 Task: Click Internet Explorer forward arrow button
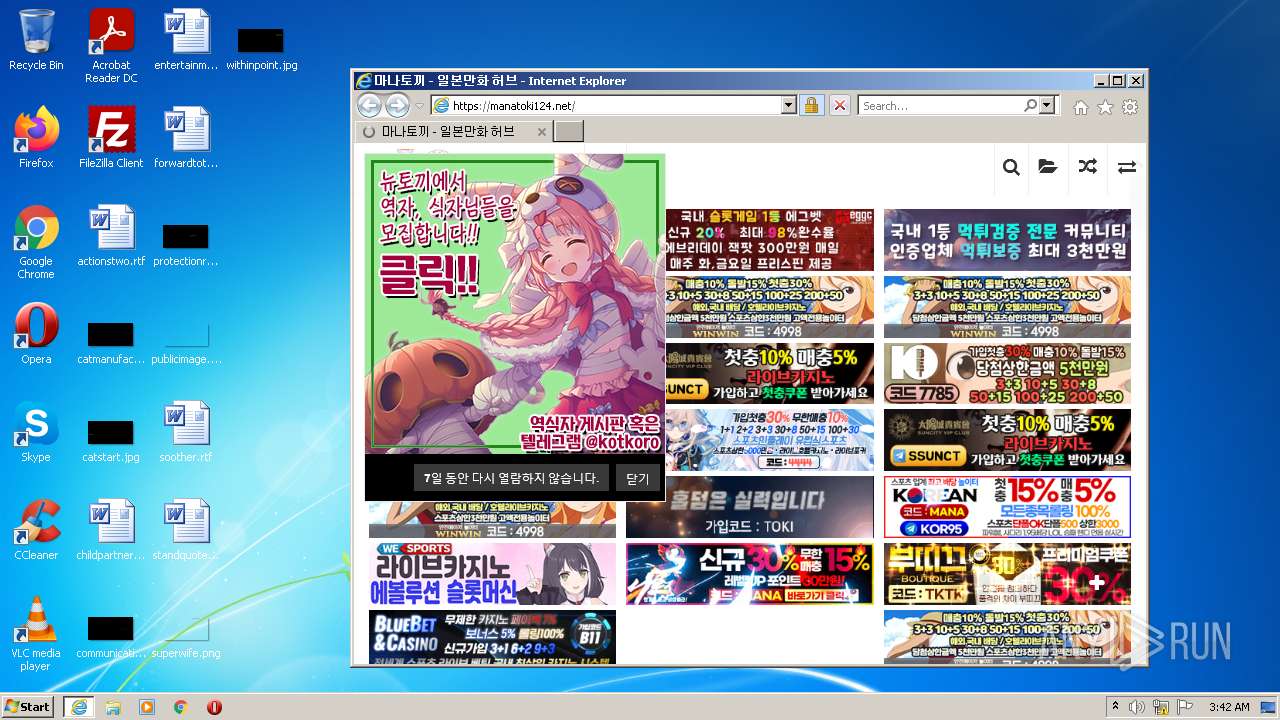397,105
